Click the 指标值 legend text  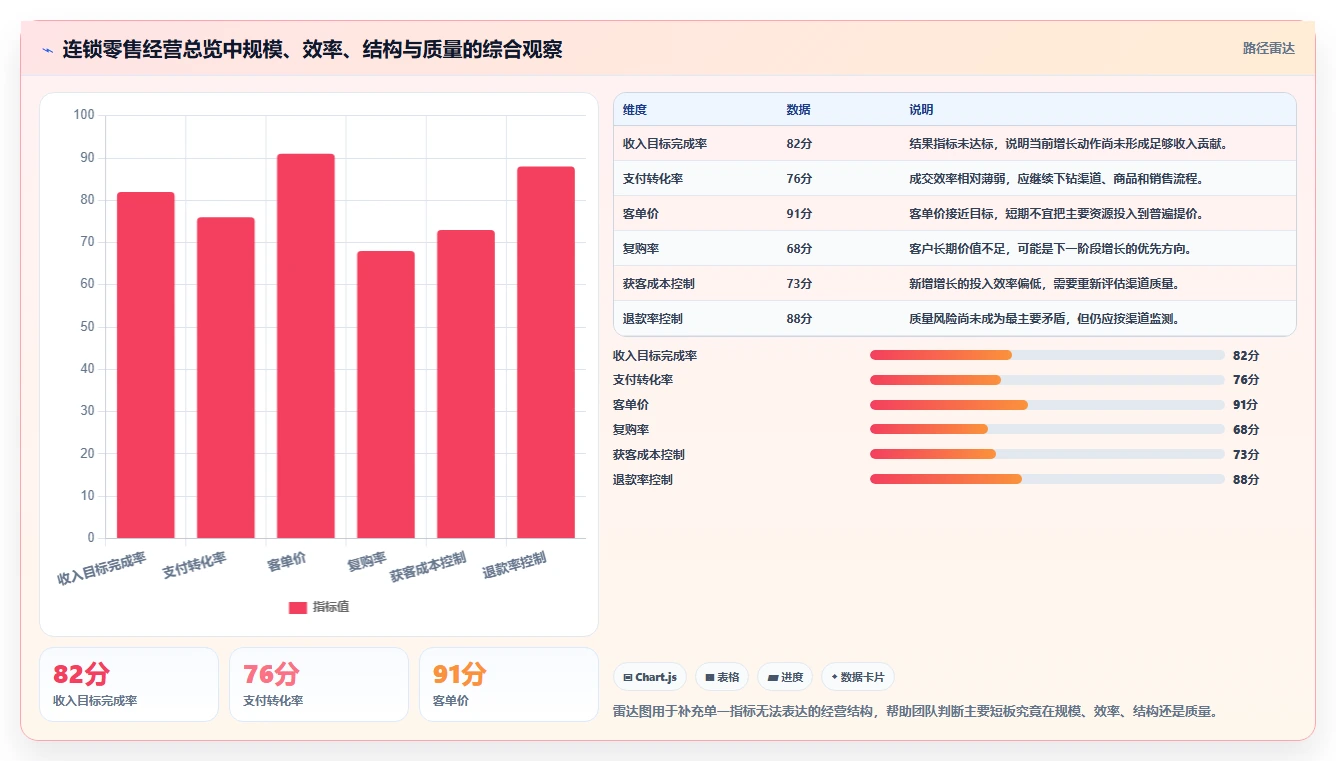click(331, 607)
